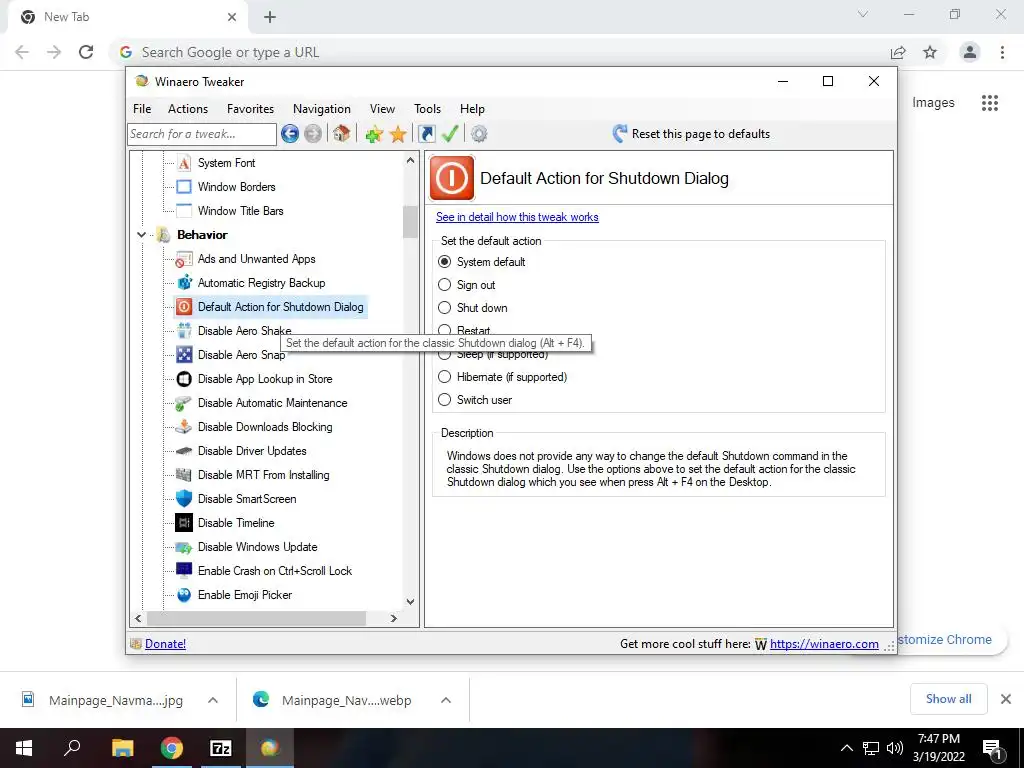Select the Switch user radio option
Viewport: 1024px width, 768px height.
coord(445,400)
